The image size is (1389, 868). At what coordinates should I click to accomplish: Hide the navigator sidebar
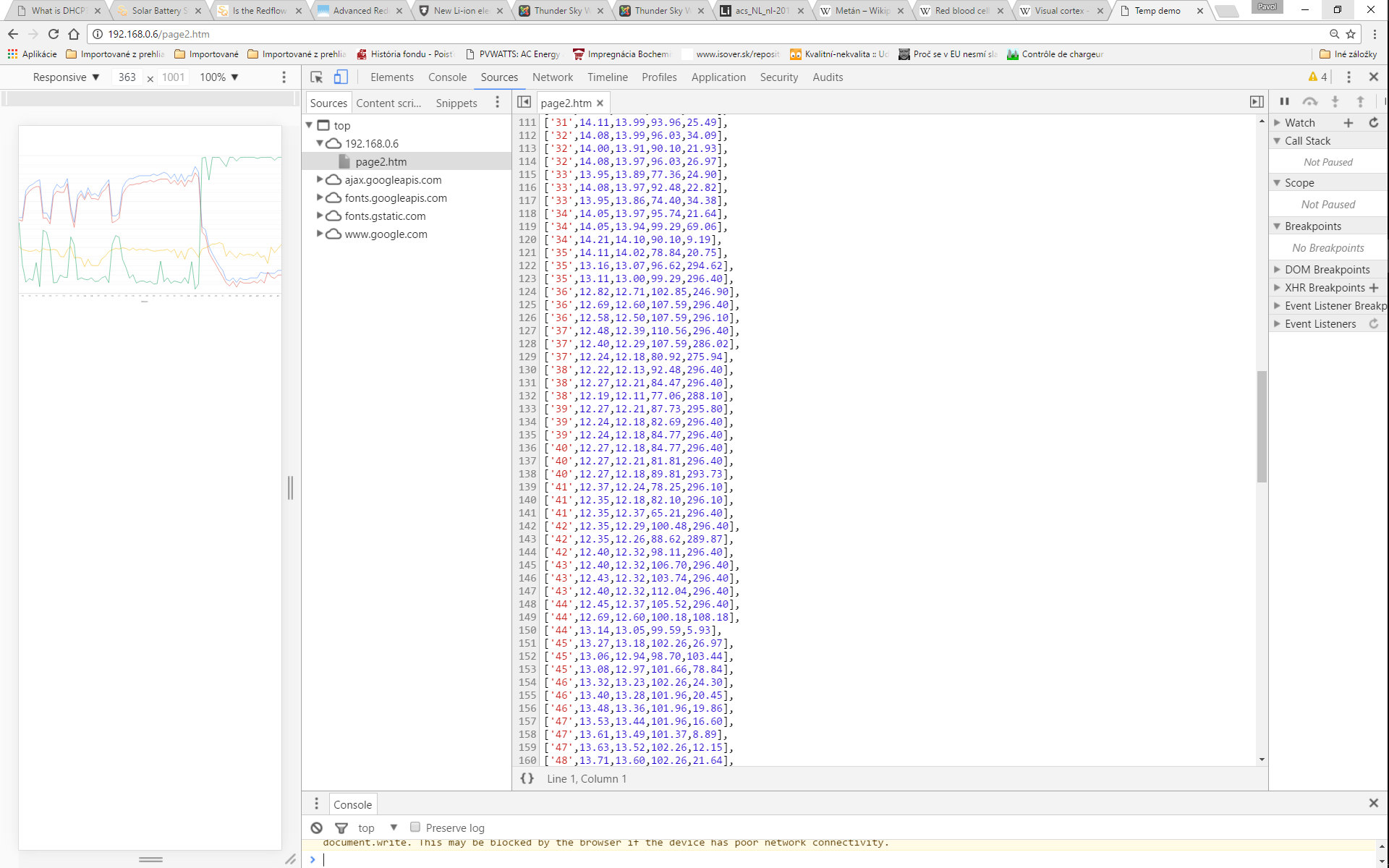524,102
